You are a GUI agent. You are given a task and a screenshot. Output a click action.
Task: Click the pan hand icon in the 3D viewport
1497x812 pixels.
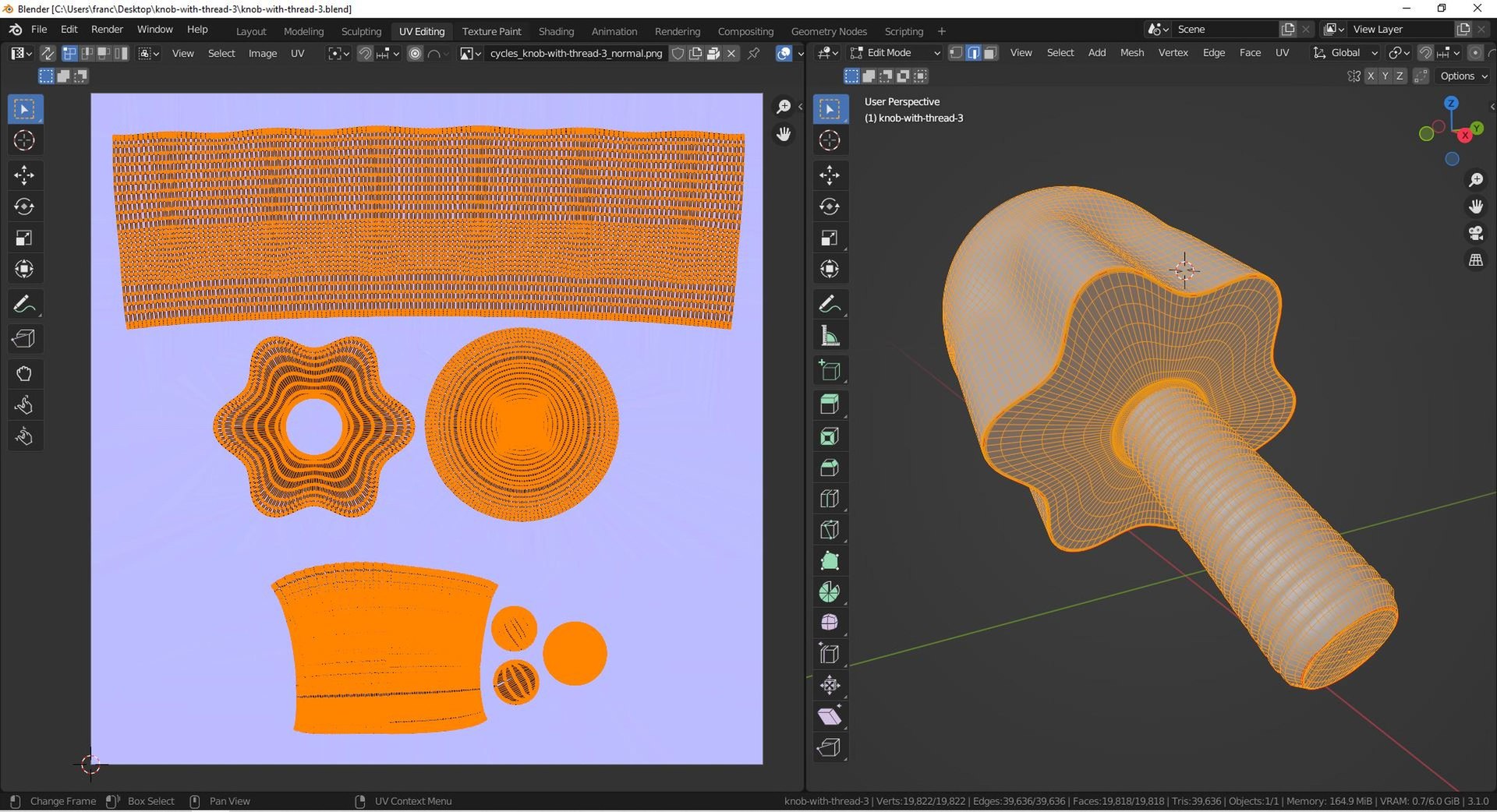click(1476, 207)
